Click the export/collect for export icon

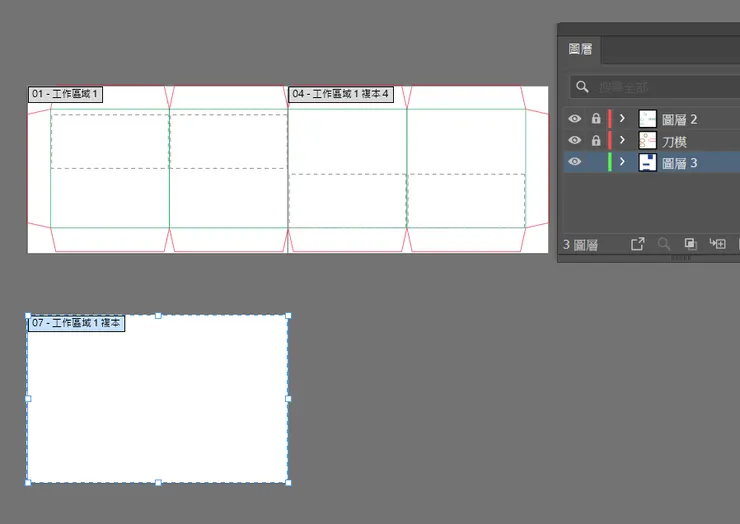pos(638,244)
